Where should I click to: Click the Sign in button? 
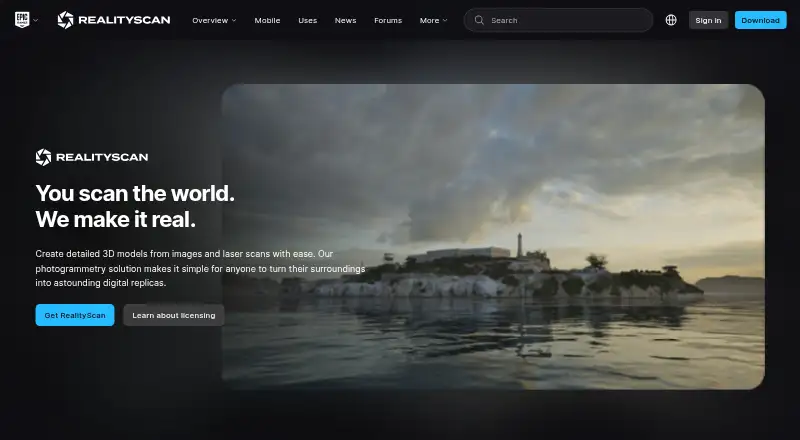(x=708, y=20)
